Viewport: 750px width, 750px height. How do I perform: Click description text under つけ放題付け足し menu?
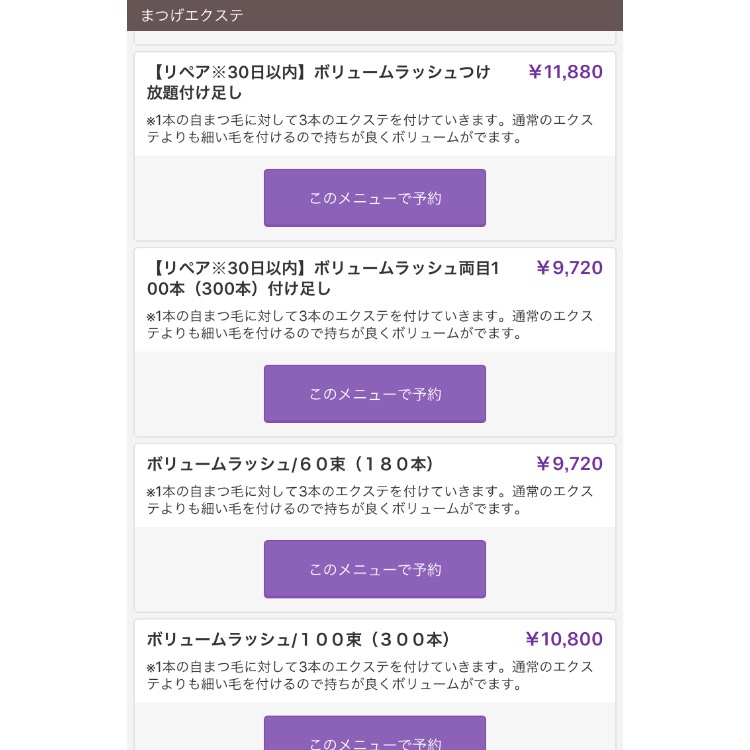point(370,129)
